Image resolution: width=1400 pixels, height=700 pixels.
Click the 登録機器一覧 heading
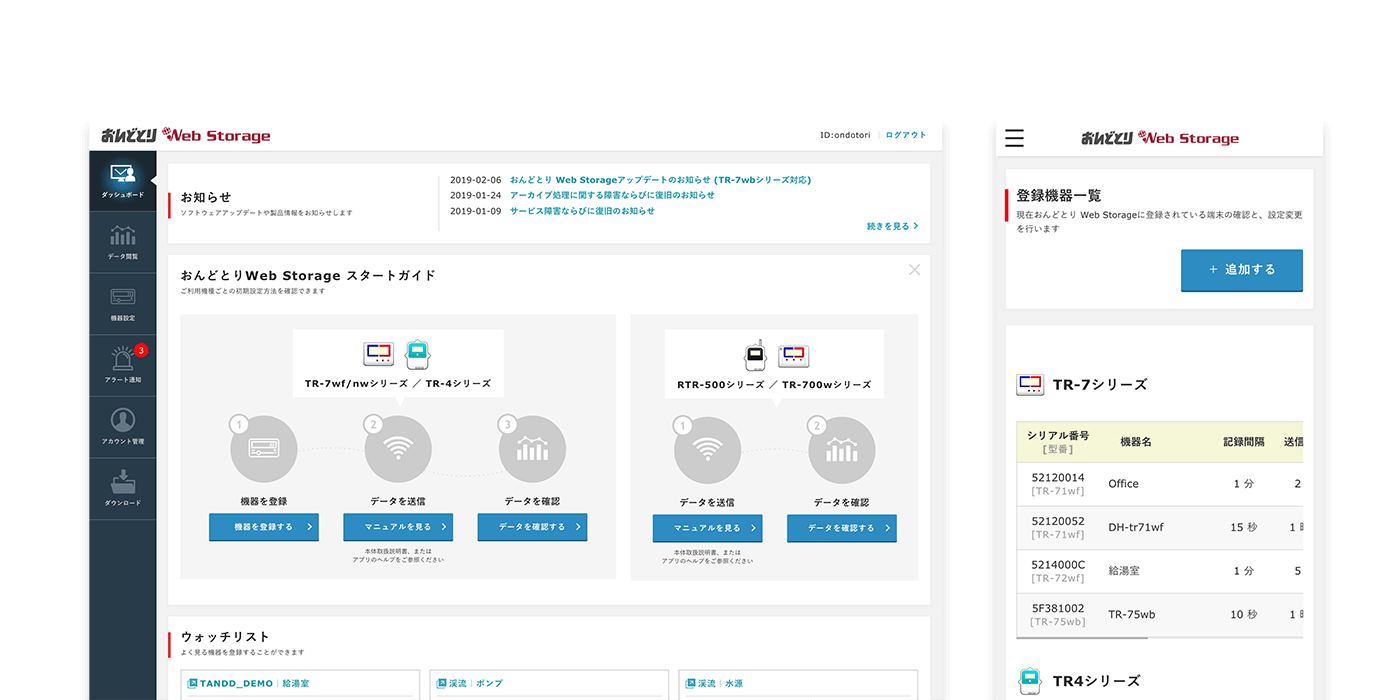coord(1059,196)
